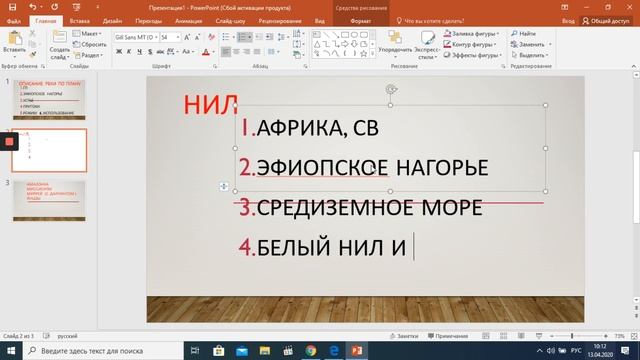640x360 pixels.
Task: Toggle strikethrough (abc) formatting
Action: point(160,51)
